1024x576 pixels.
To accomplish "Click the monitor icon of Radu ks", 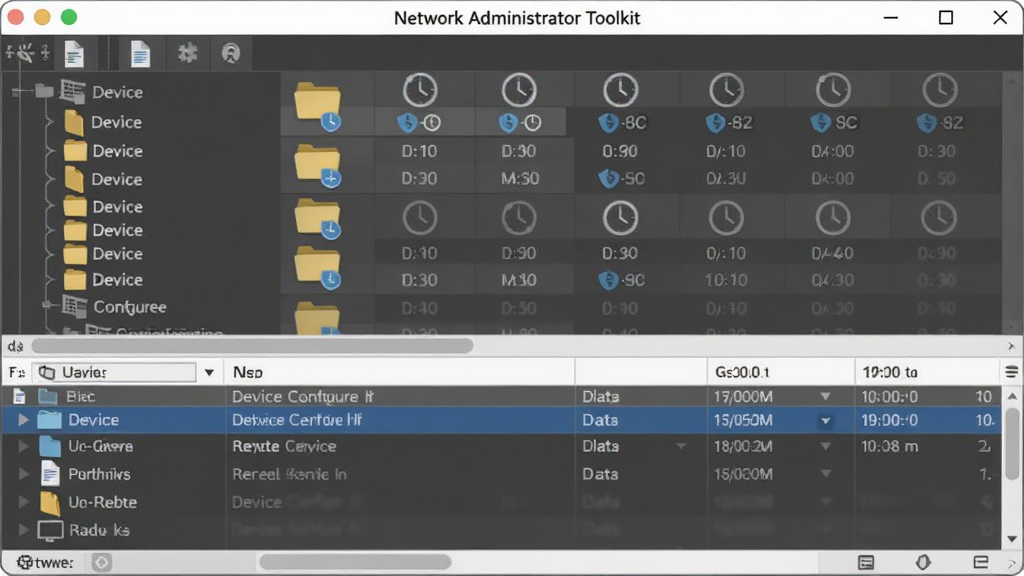I will coord(50,530).
